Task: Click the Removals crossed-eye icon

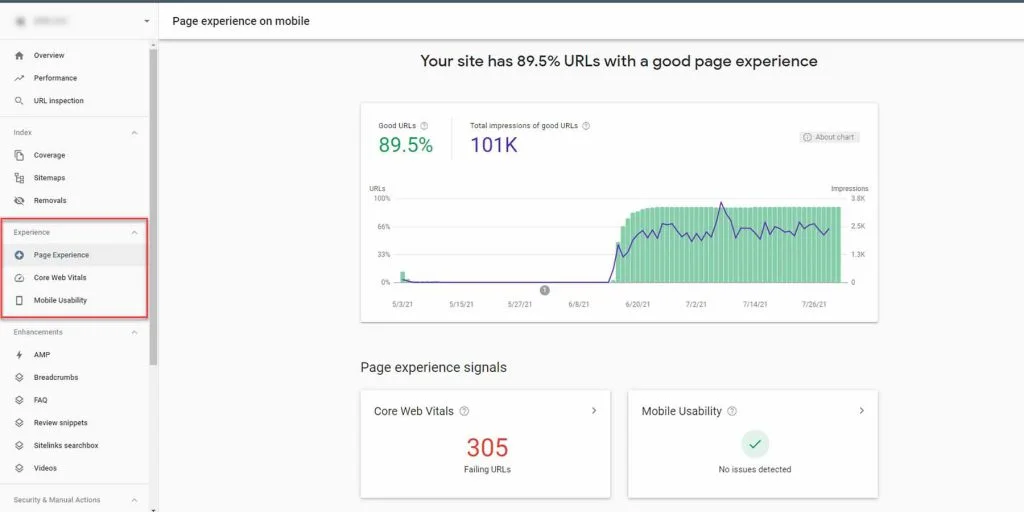Action: click(19, 200)
